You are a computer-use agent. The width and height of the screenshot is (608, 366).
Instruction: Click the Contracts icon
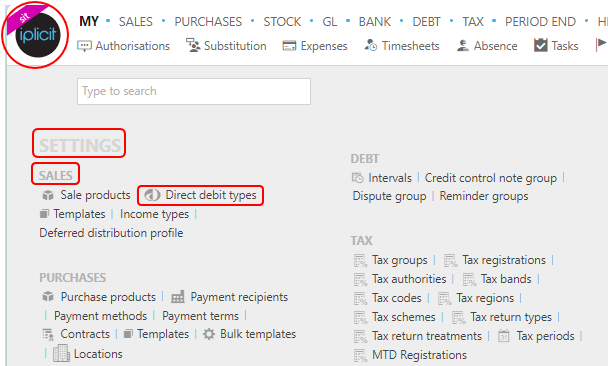click(48, 334)
